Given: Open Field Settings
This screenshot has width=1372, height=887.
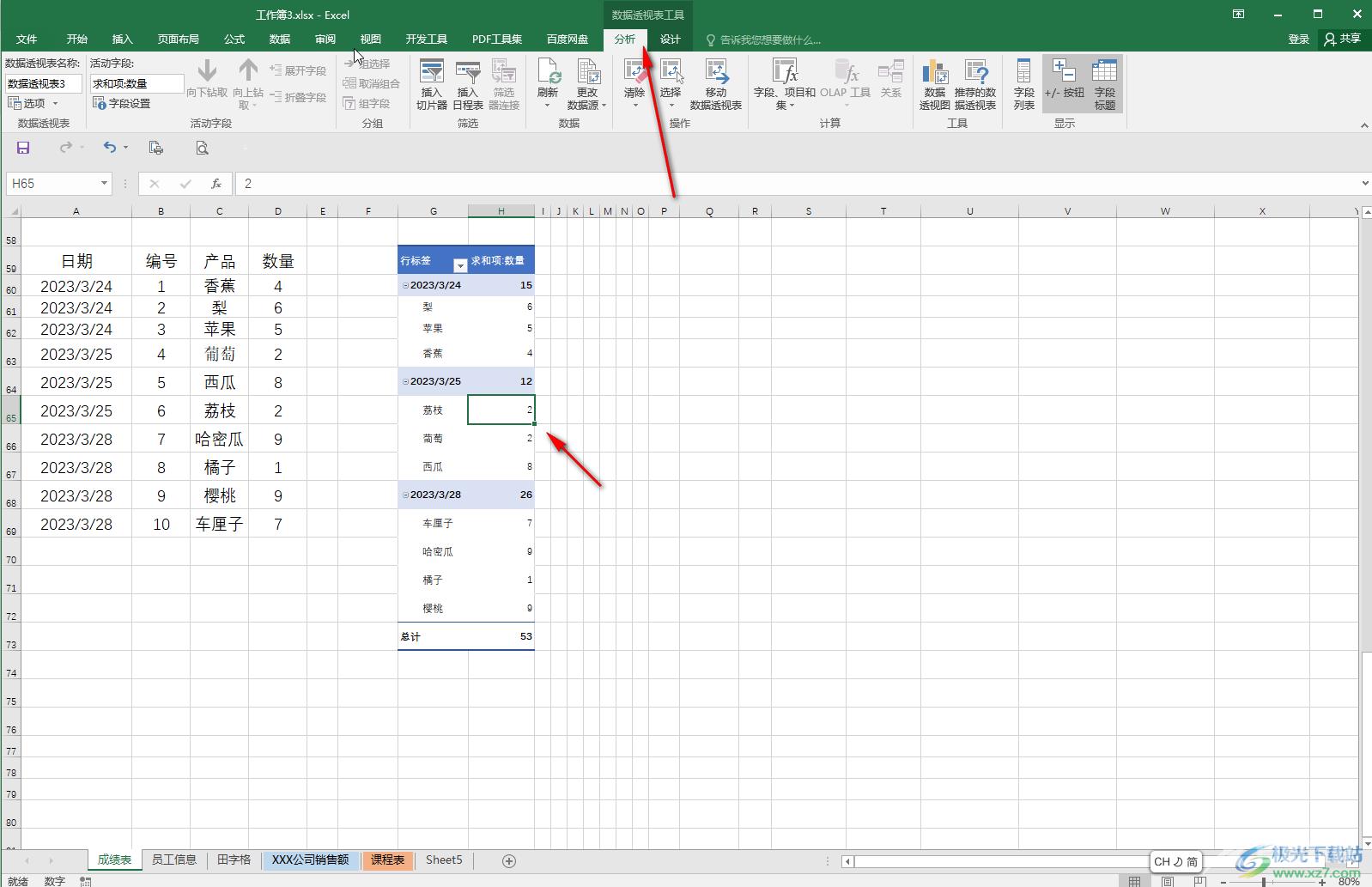Looking at the screenshot, I should [x=122, y=103].
